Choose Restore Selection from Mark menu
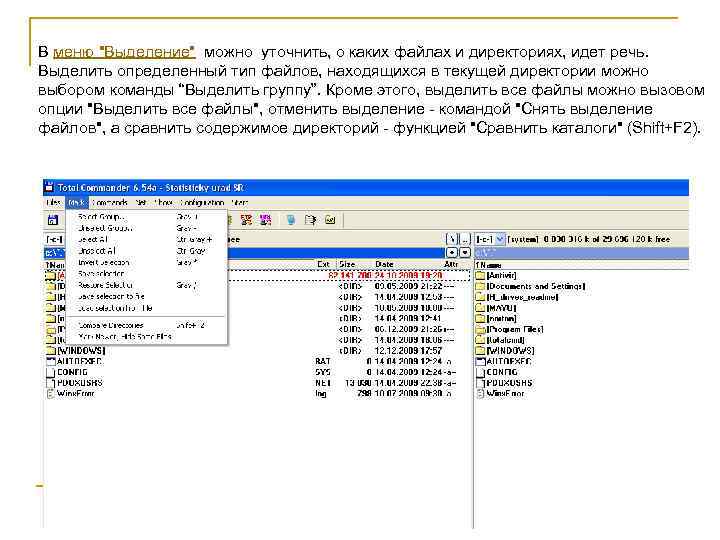 [146, 285]
